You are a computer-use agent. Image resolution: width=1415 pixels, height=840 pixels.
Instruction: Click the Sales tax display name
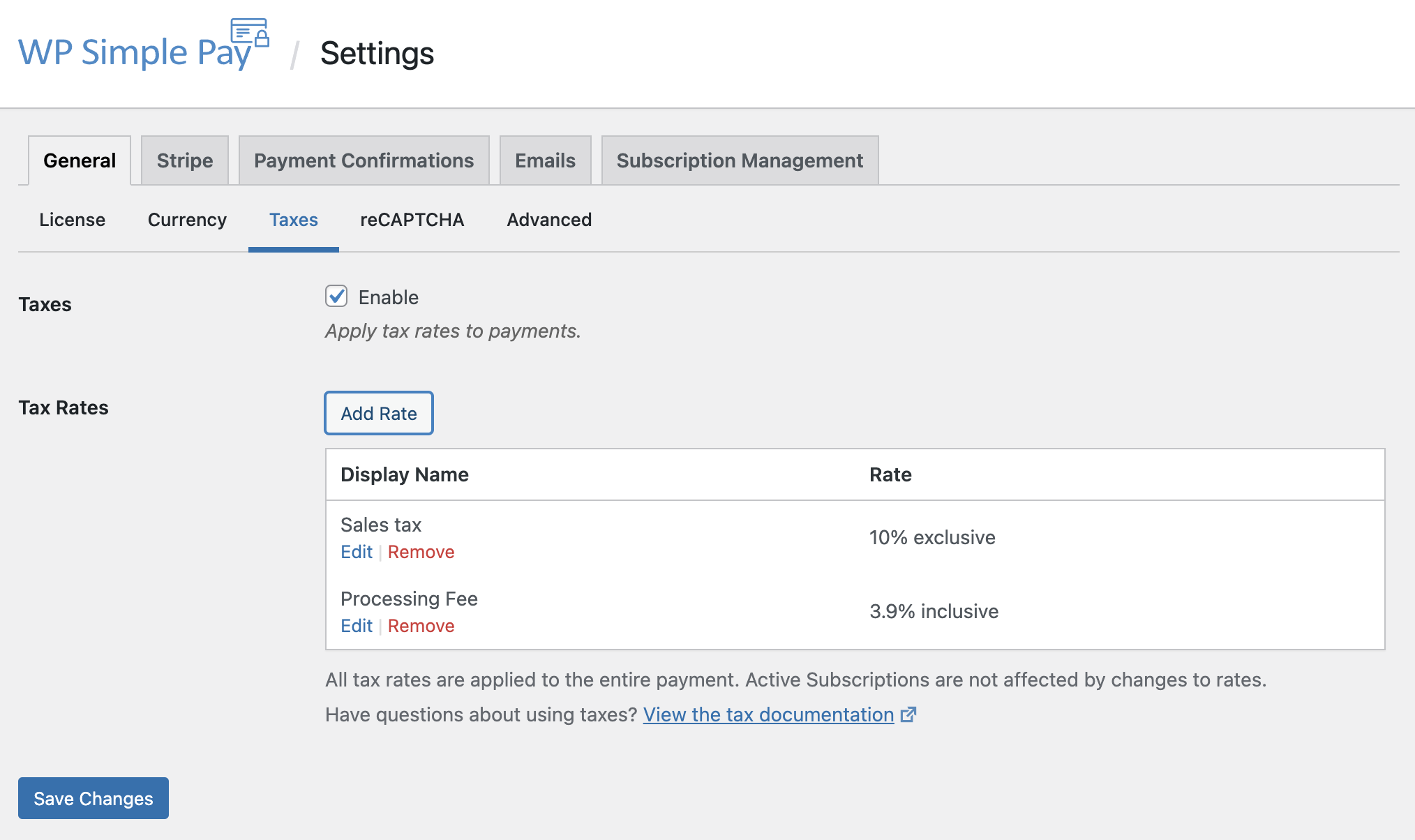pos(381,525)
